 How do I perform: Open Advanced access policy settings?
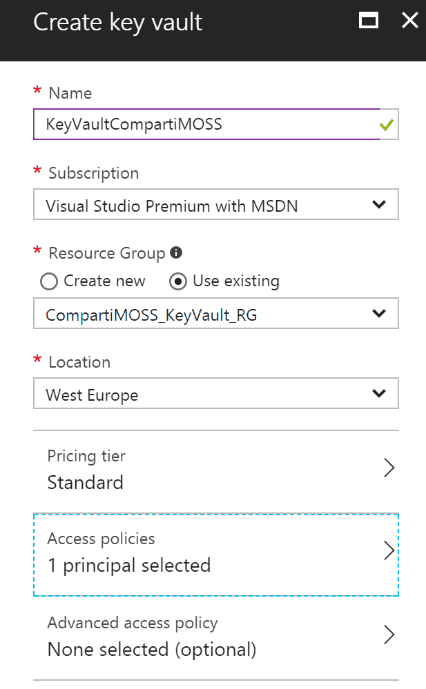coord(216,637)
